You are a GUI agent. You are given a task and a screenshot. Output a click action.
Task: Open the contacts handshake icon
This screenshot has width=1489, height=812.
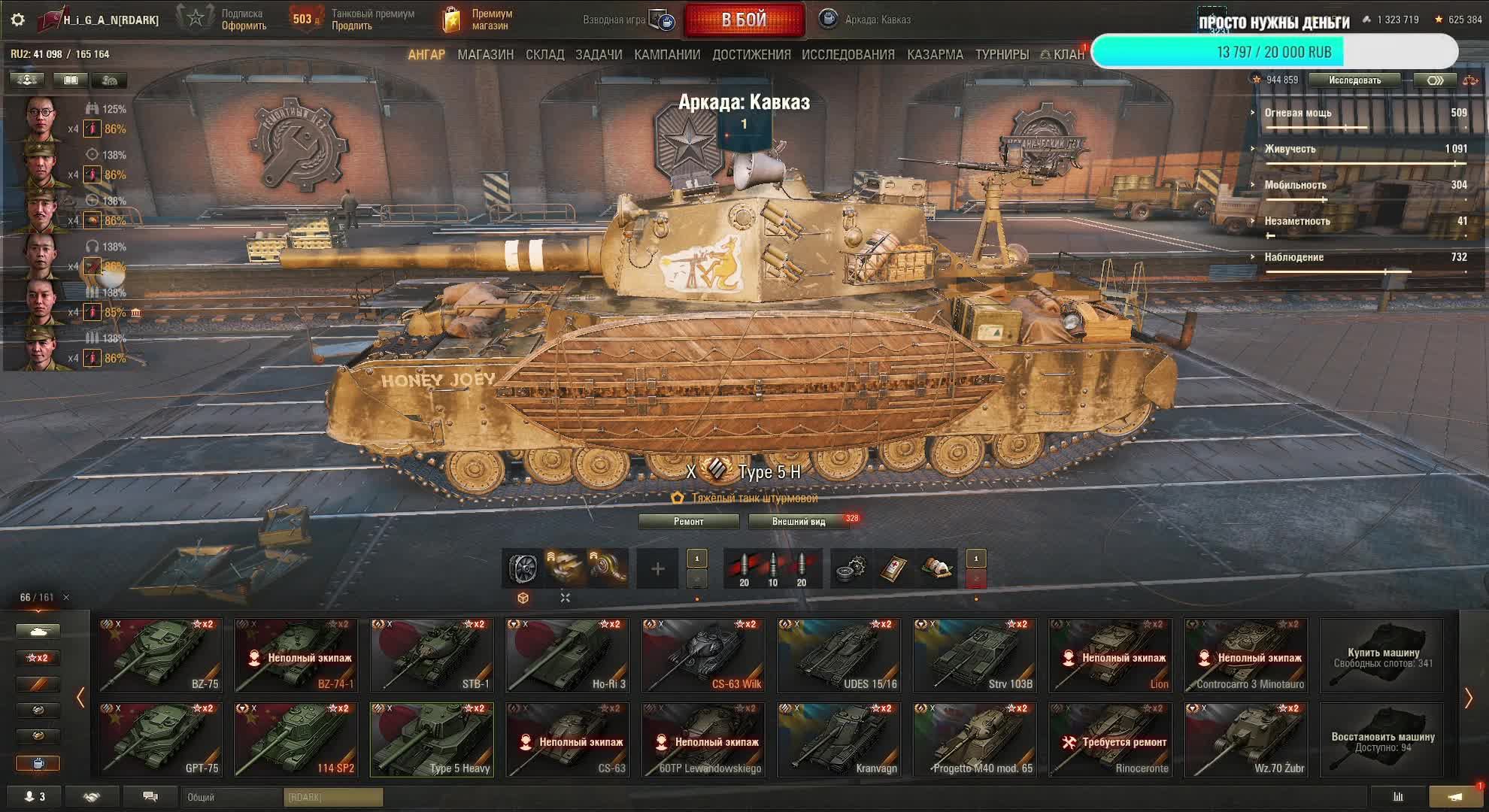point(91,797)
